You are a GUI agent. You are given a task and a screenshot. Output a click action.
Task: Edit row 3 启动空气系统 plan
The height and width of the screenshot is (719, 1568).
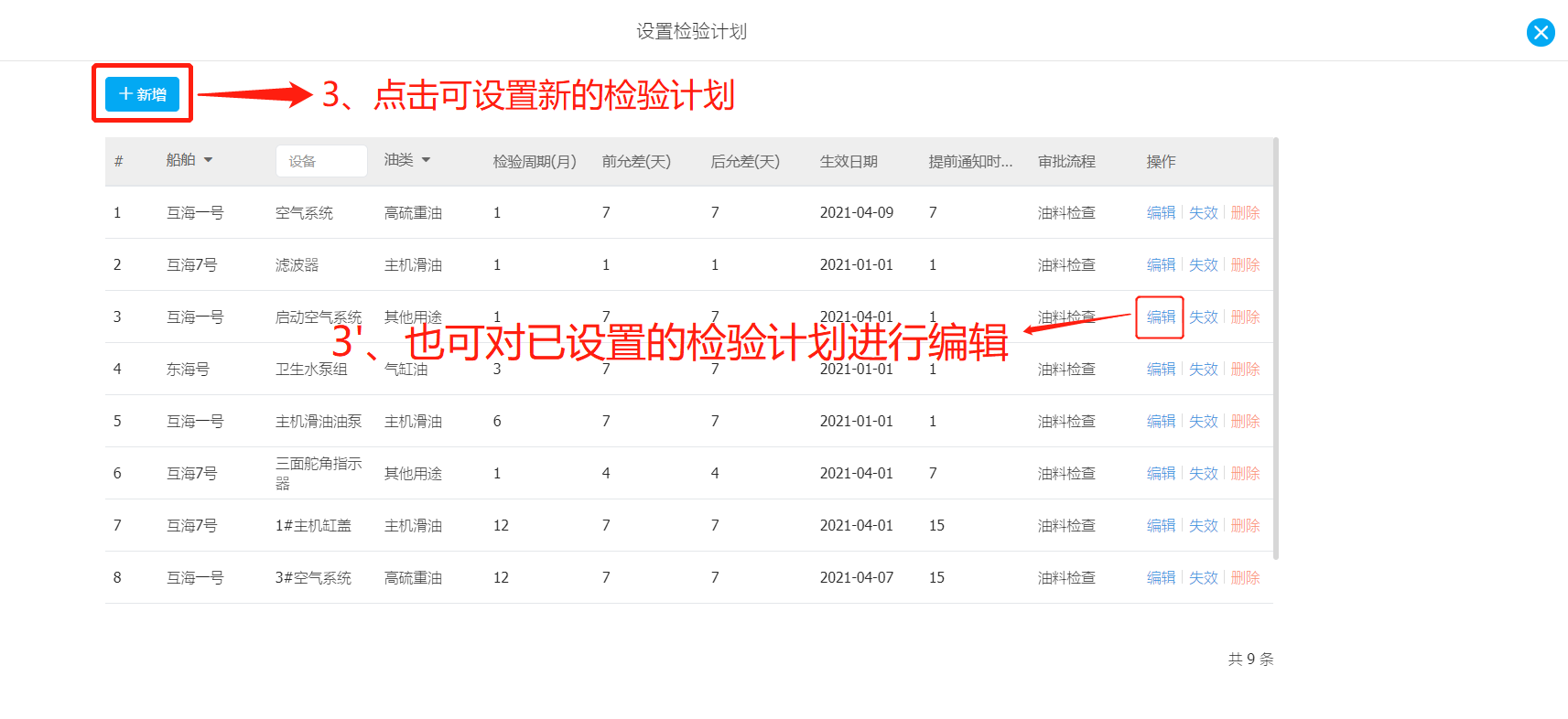coord(1161,317)
